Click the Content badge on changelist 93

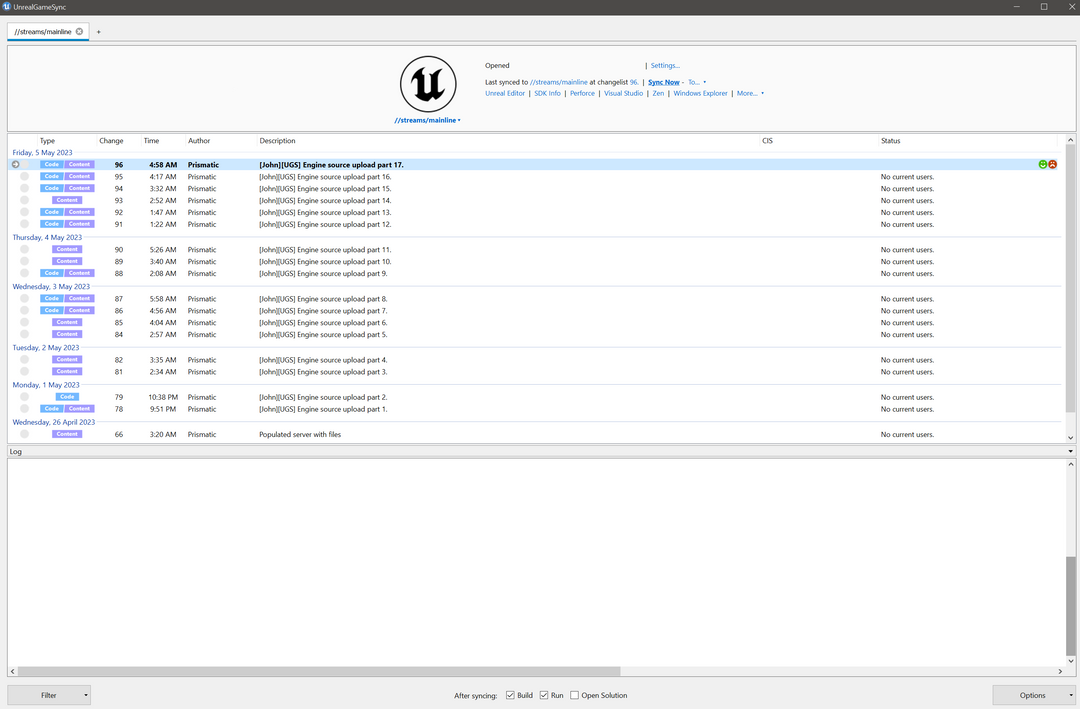pyautogui.click(x=66, y=200)
